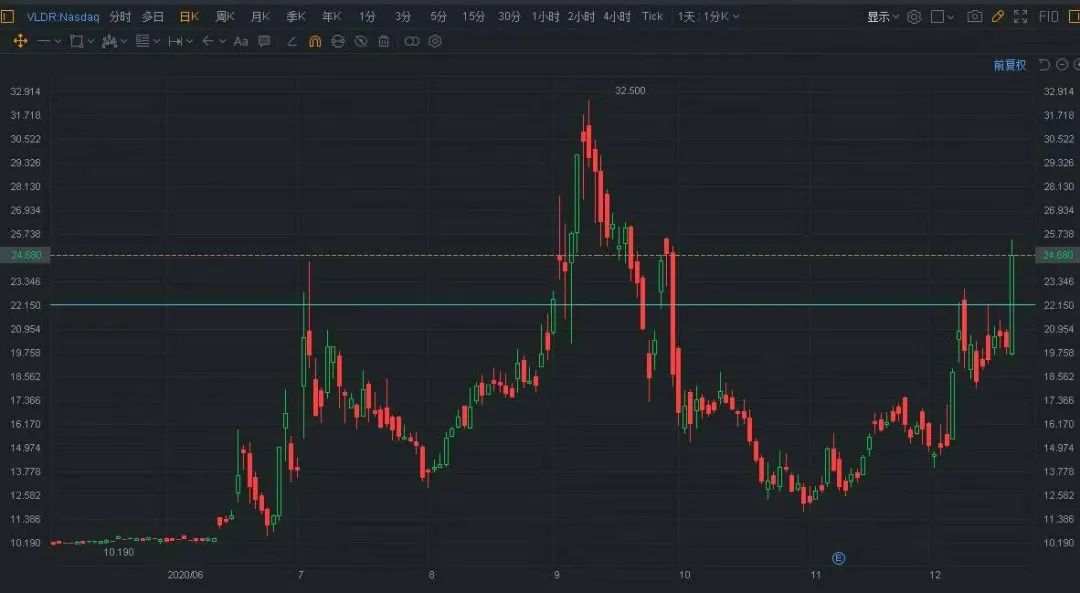Select the arrow annotation tool
Screen dimensions: 1080x593
tap(208, 41)
